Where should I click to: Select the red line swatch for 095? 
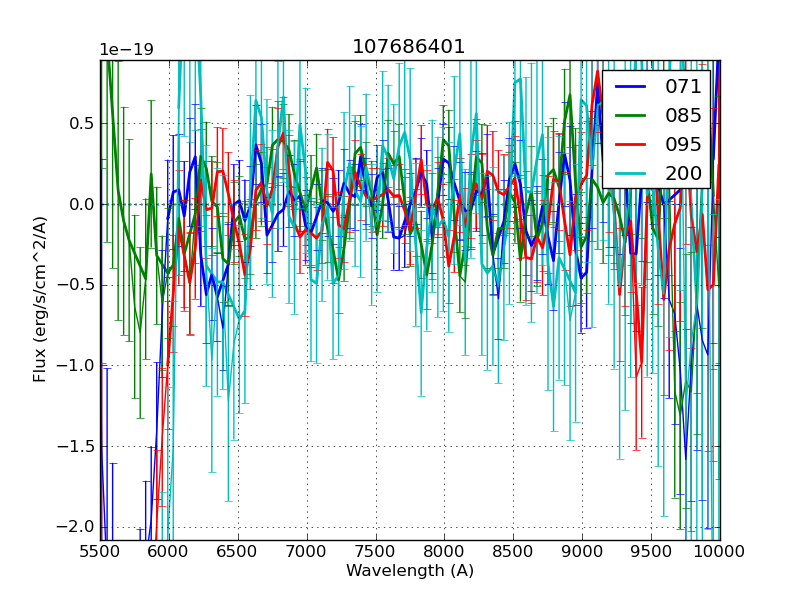coord(630,145)
